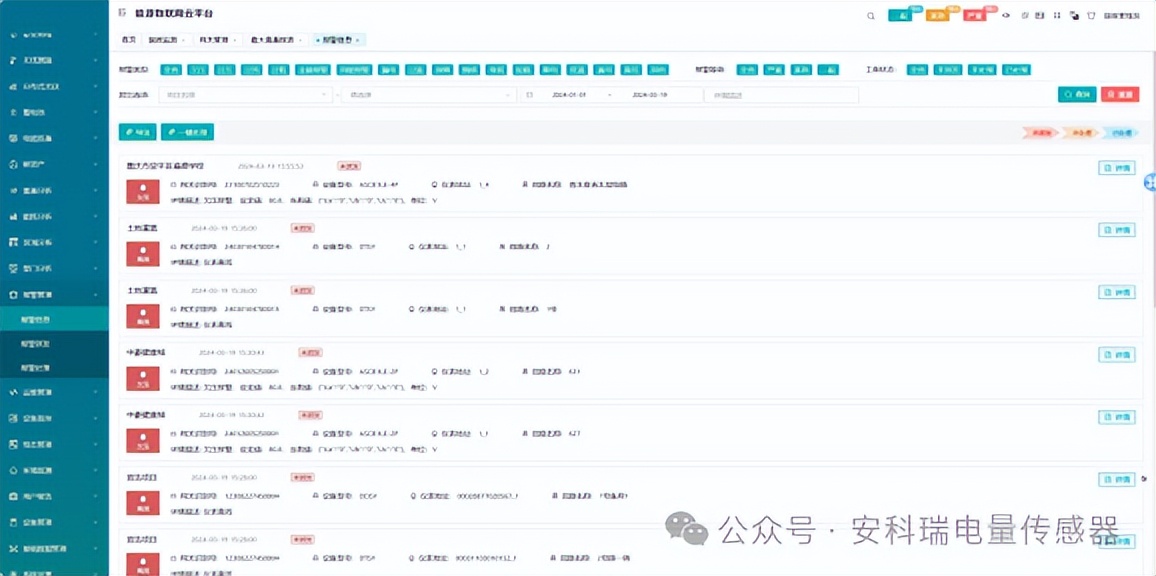Viewport: 1156px width, 576px height.
Task: Open the user account name at top right
Action: [1124, 15]
